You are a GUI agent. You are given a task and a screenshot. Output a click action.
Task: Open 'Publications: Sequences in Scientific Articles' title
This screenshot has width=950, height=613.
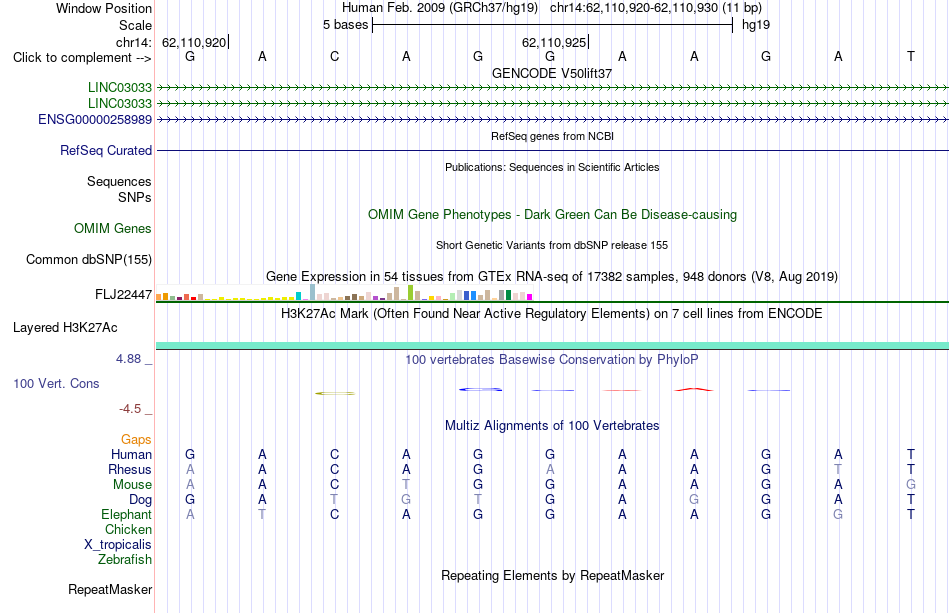point(552,167)
